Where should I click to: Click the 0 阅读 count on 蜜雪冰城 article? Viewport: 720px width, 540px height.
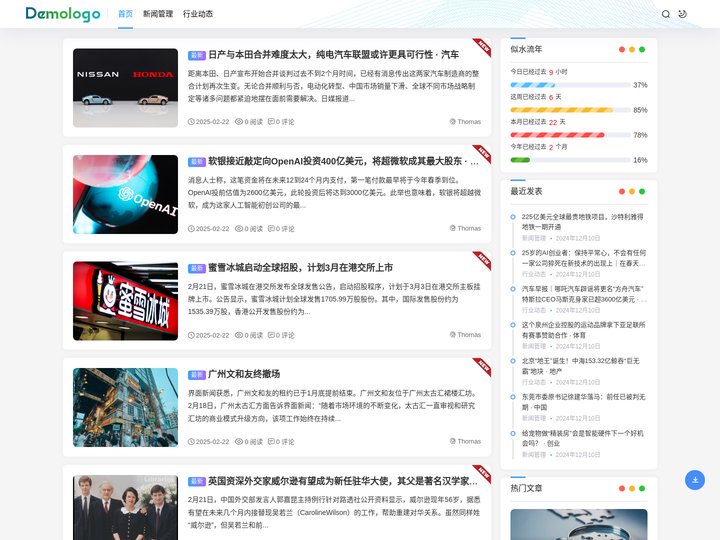click(253, 335)
